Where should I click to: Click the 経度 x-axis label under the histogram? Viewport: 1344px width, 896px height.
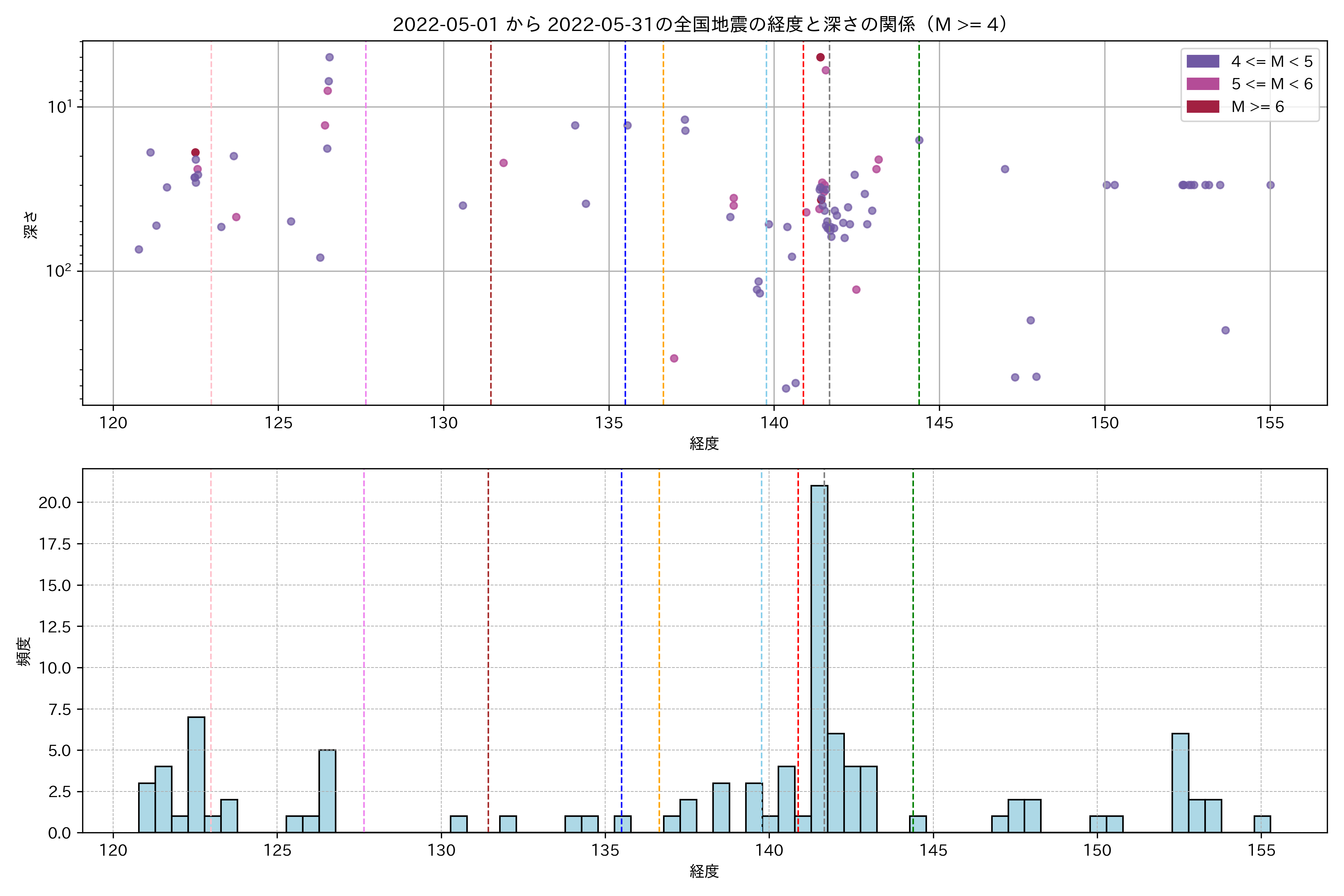coord(704,871)
